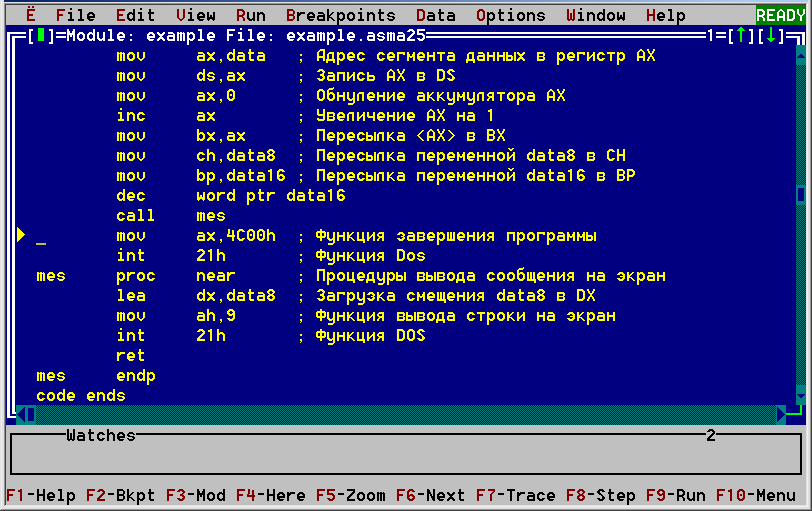The height and width of the screenshot is (511, 812).
Task: Click F7-Trace in the bottom status line
Action: 515,495
